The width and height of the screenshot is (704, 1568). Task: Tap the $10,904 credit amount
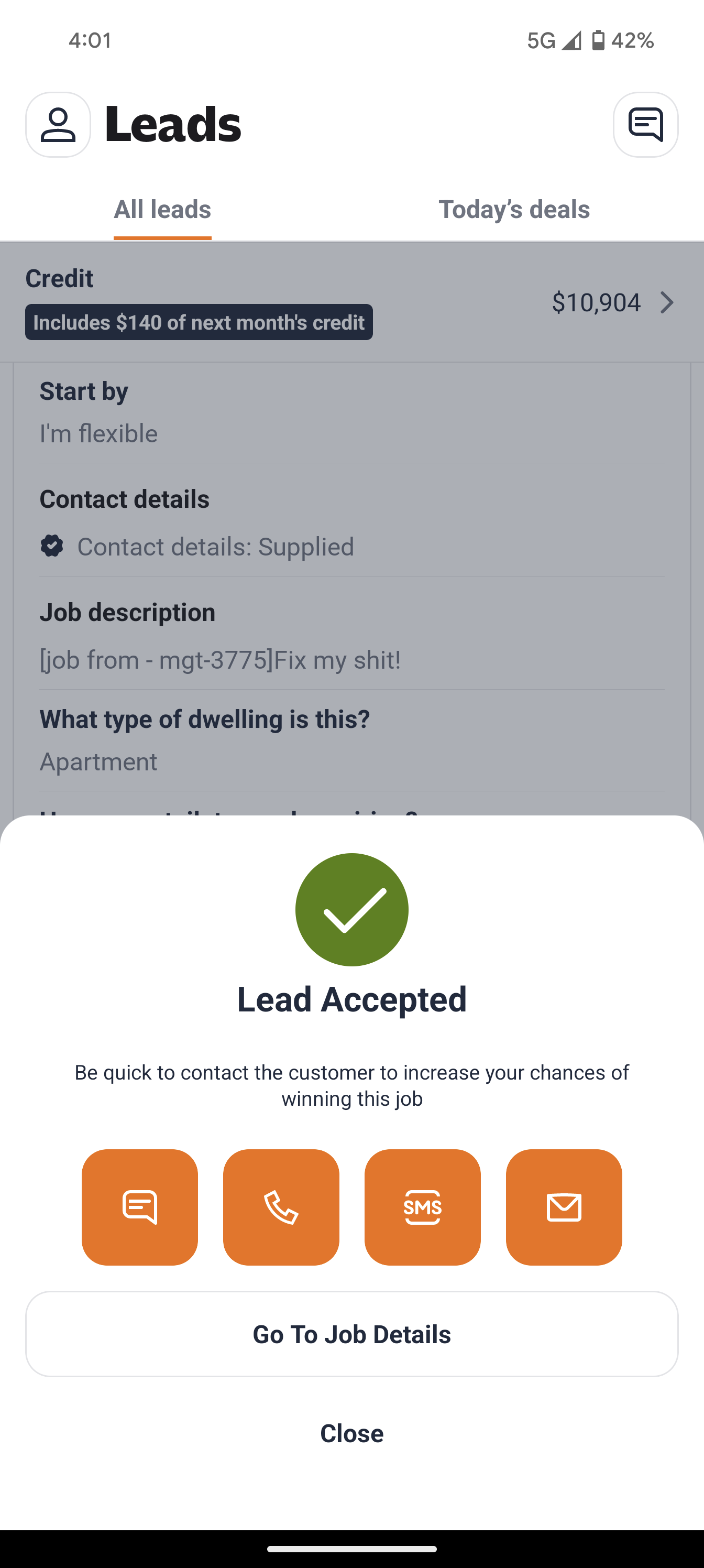click(x=596, y=302)
